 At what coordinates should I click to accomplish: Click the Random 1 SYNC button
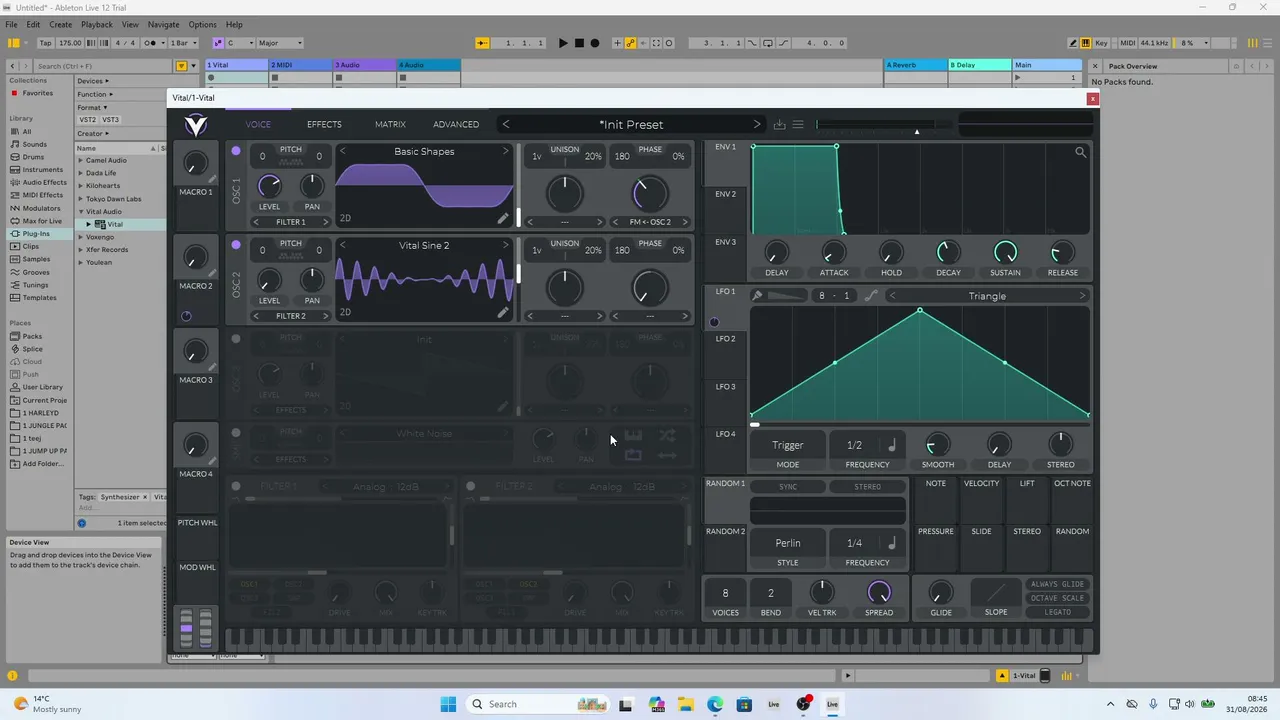[788, 487]
